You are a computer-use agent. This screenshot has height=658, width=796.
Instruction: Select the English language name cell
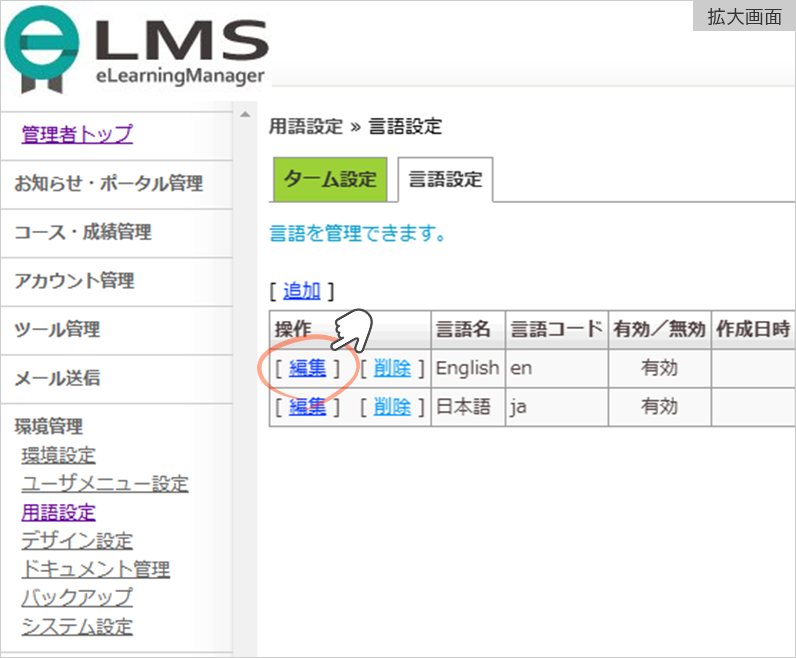(x=468, y=368)
